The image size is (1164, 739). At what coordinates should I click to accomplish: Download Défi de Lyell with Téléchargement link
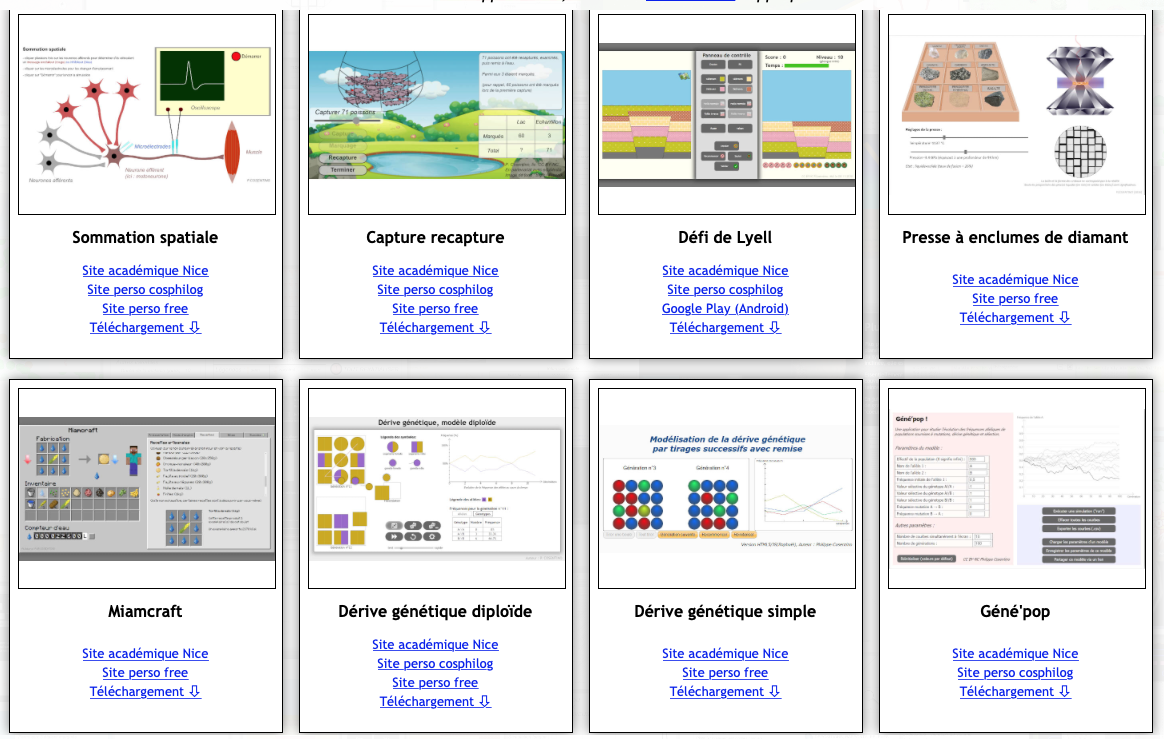coord(725,328)
